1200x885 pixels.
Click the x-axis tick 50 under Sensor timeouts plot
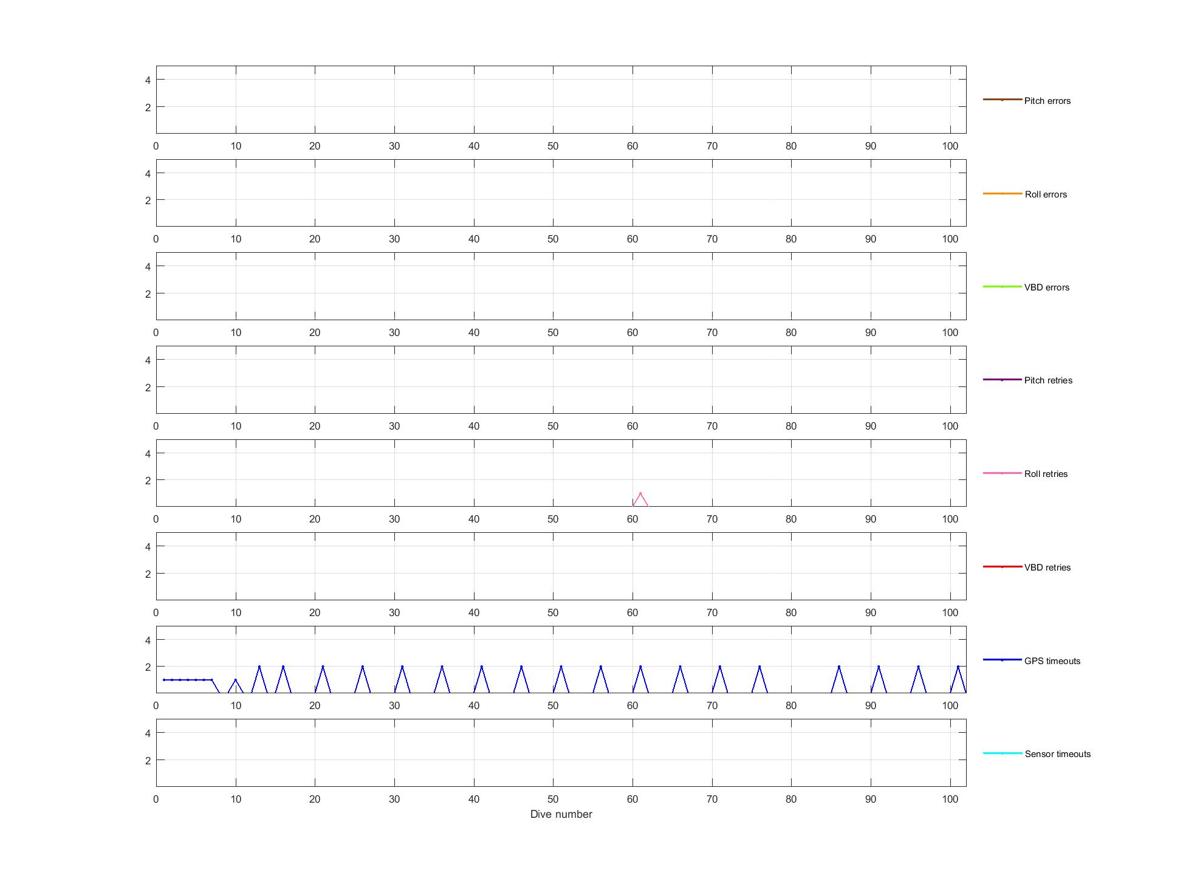pos(553,799)
